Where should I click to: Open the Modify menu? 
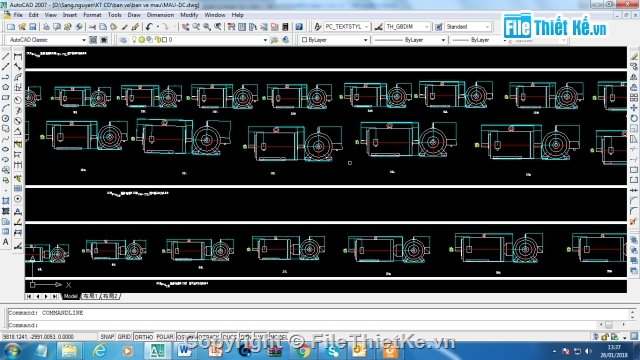[x=189, y=15]
